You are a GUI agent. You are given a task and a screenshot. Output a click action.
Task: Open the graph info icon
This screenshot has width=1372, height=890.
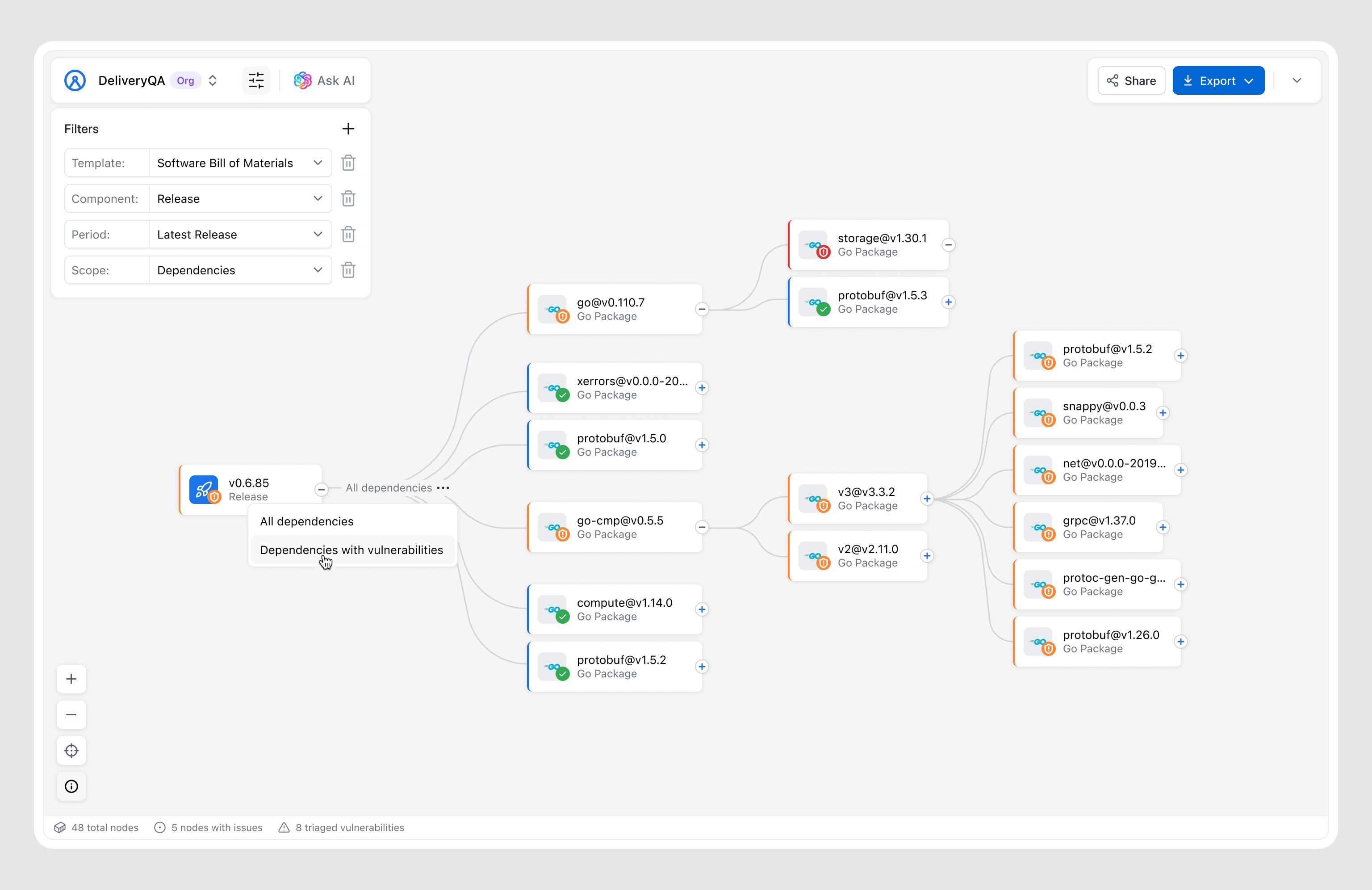[71, 786]
